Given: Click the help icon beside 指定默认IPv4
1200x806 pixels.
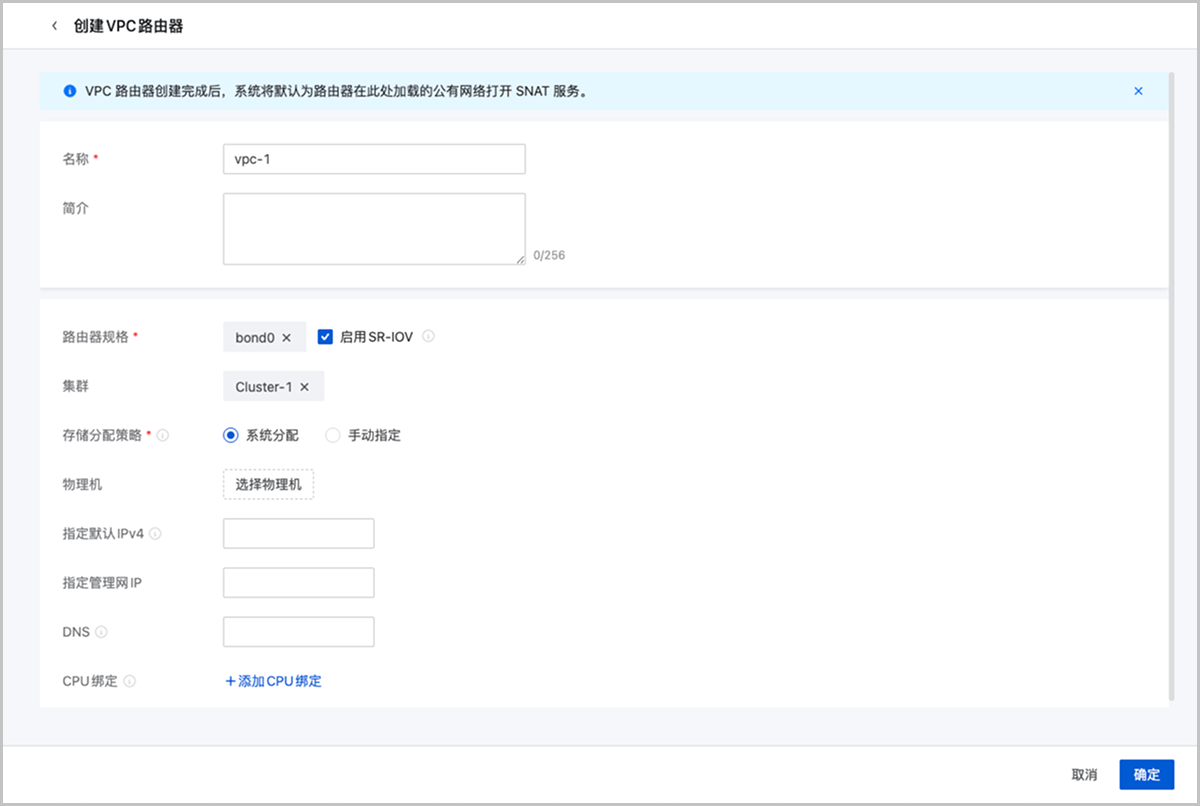Looking at the screenshot, I should coord(155,534).
